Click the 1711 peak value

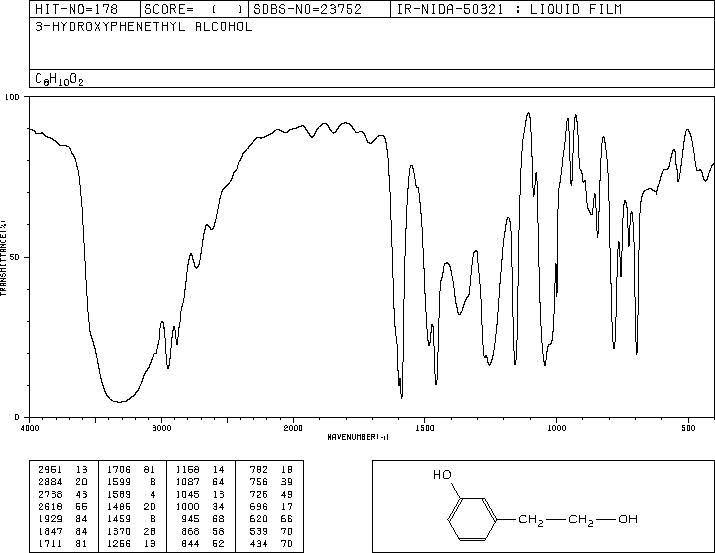pyautogui.click(x=50, y=544)
